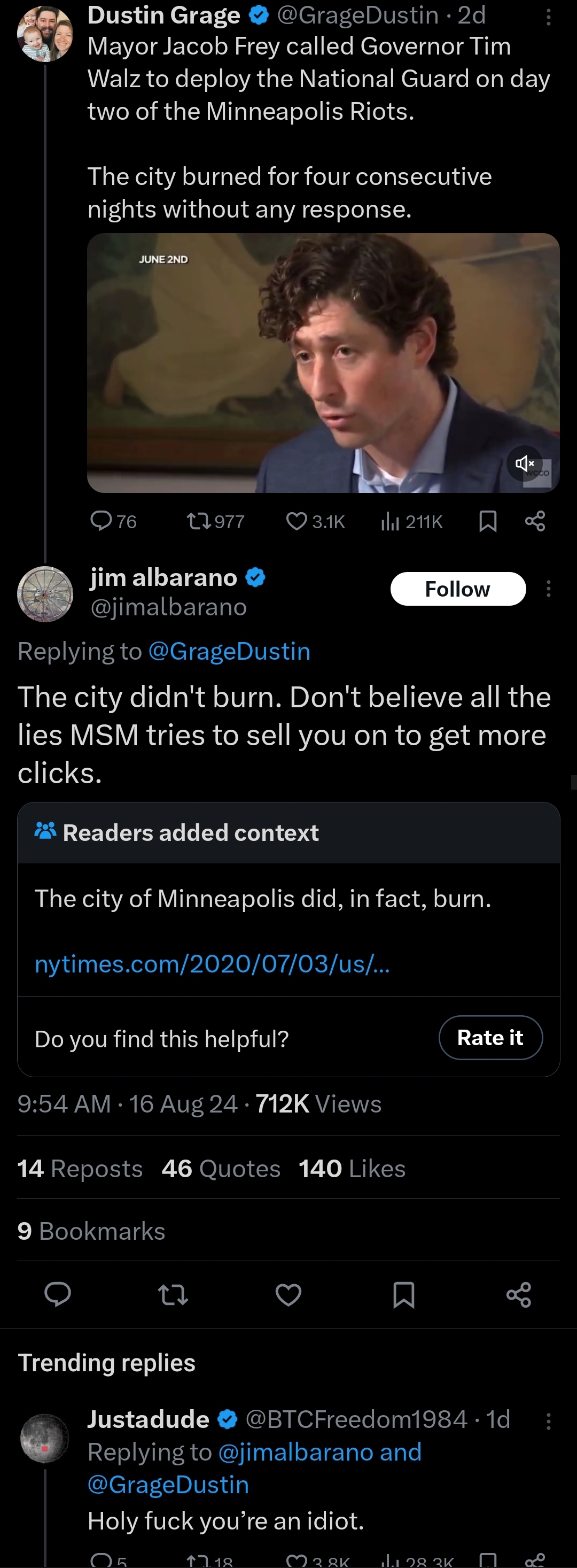The height and width of the screenshot is (1568, 577).
Task: View the 14 Reposts list
Action: [x=80, y=1169]
